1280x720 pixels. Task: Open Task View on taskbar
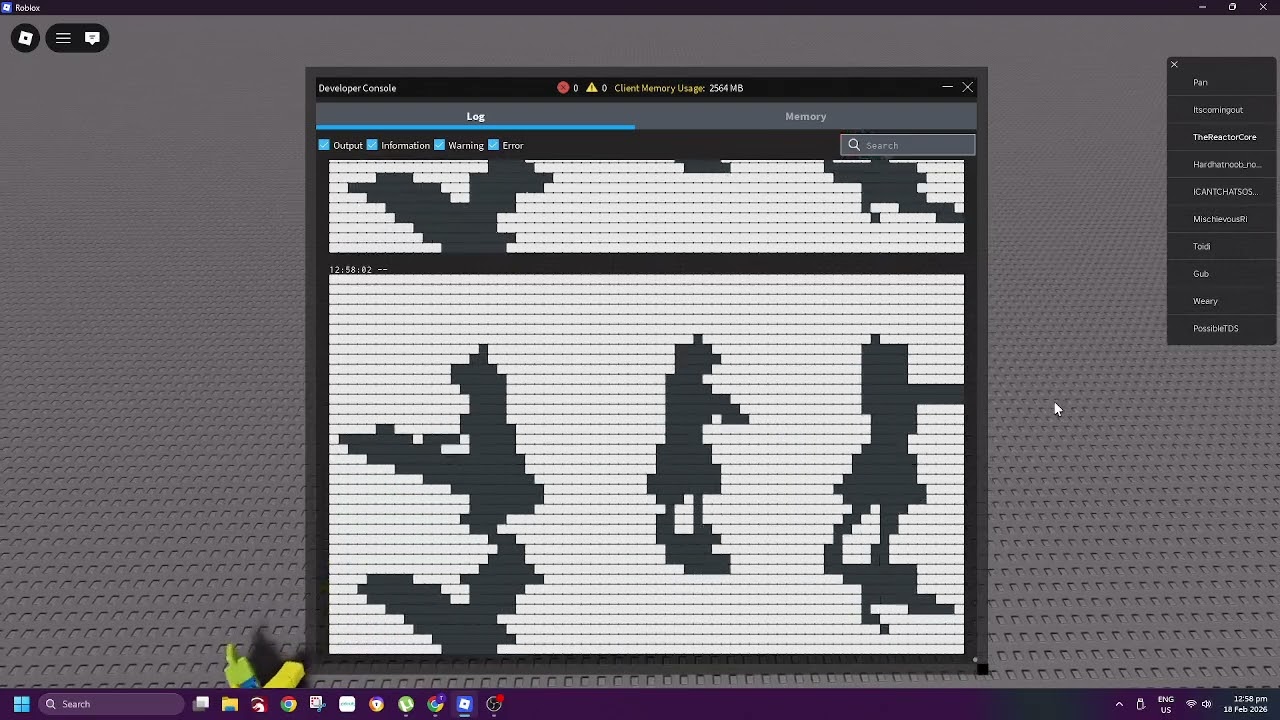coord(201,704)
